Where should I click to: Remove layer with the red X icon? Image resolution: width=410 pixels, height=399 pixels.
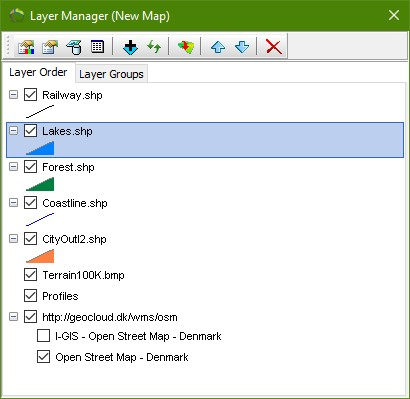pyautogui.click(x=274, y=47)
